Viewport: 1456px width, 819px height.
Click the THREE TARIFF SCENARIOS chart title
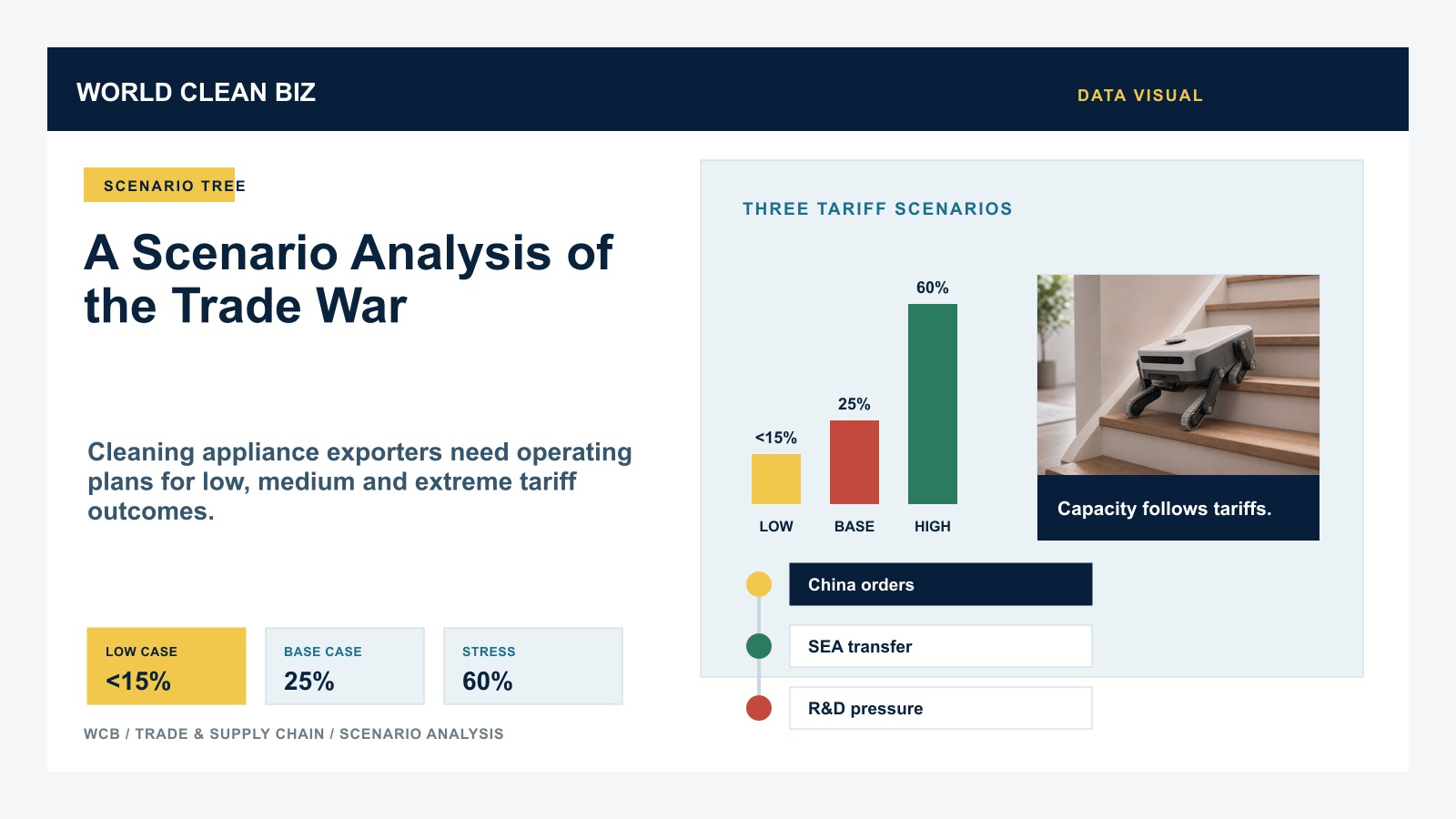pyautogui.click(x=877, y=208)
